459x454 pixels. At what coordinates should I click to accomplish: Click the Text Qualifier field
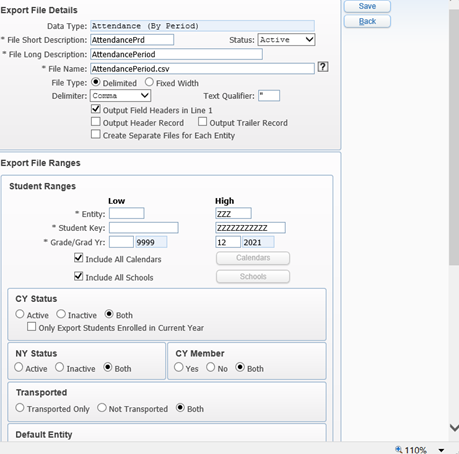(x=269, y=96)
